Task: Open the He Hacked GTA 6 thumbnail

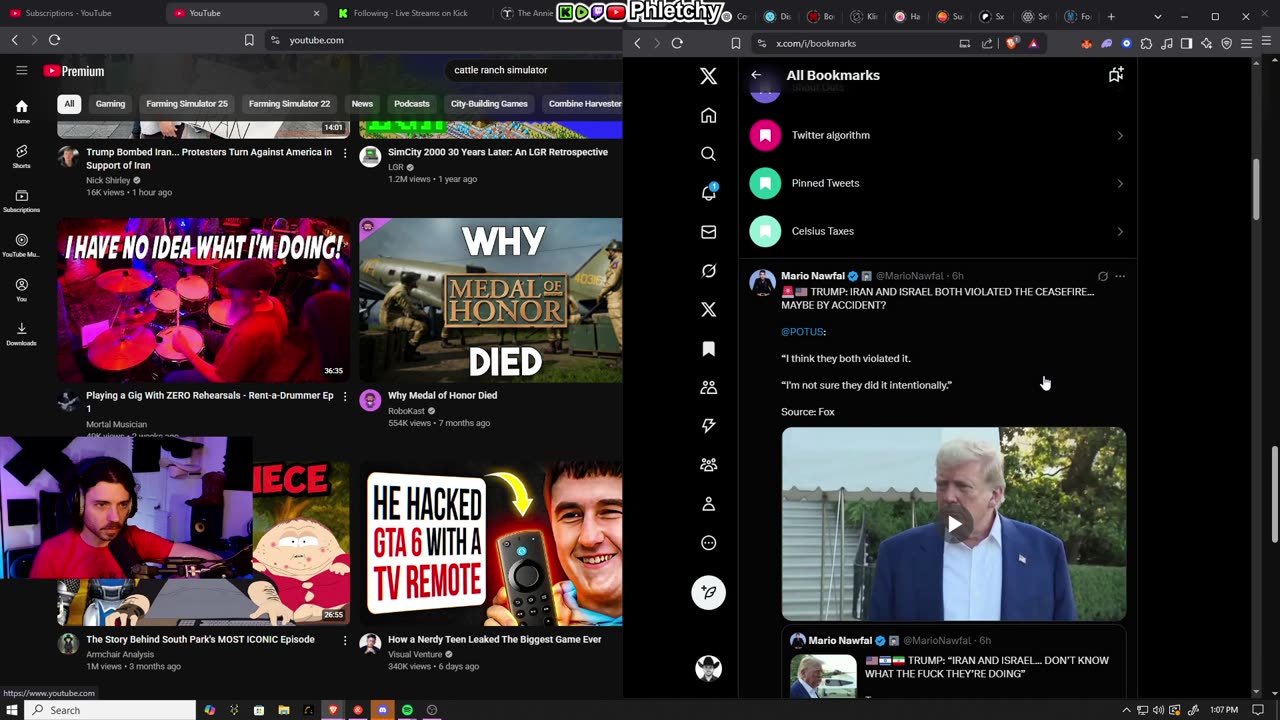Action: point(490,543)
